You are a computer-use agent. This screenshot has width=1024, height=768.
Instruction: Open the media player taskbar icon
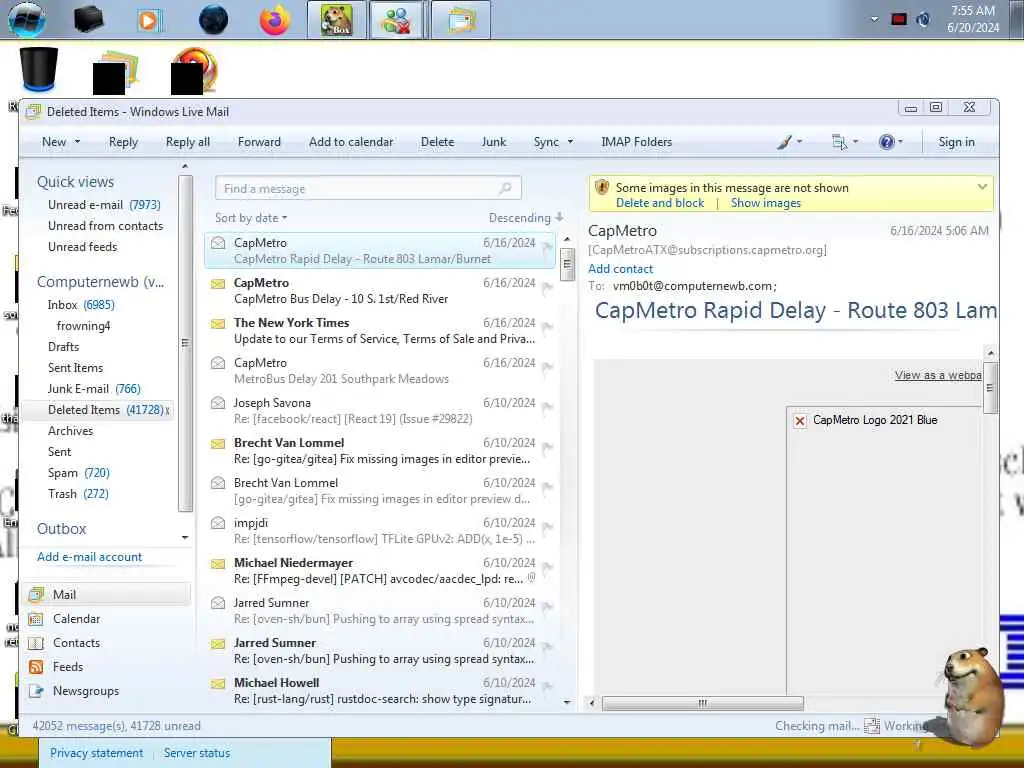click(150, 20)
